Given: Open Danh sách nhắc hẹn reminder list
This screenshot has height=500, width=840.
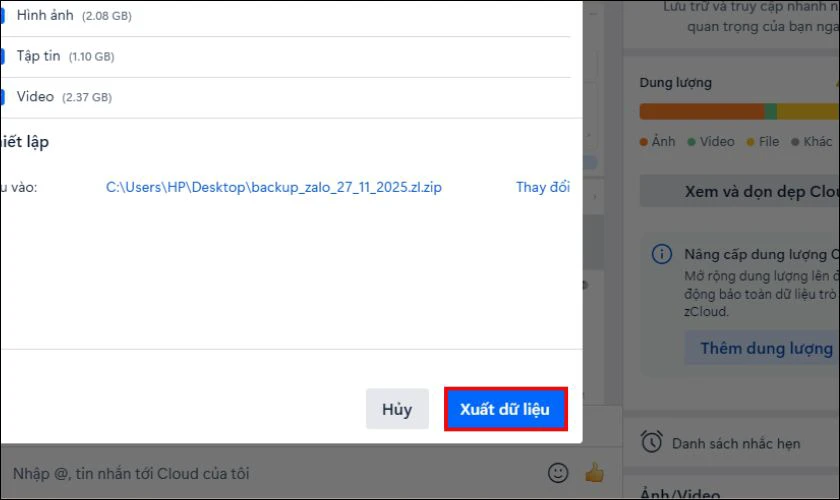Looking at the screenshot, I should point(735,442).
